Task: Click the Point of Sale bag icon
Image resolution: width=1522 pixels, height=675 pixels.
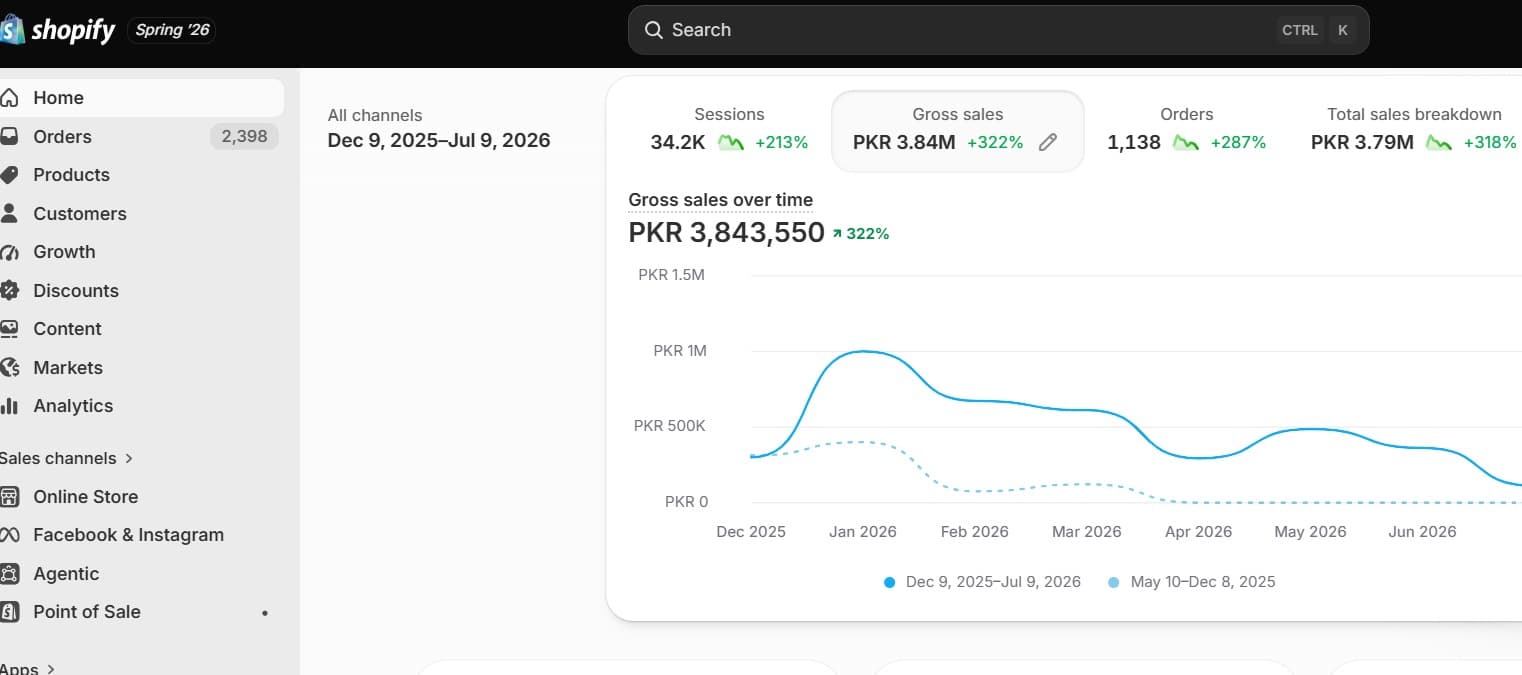Action: click(x=10, y=612)
